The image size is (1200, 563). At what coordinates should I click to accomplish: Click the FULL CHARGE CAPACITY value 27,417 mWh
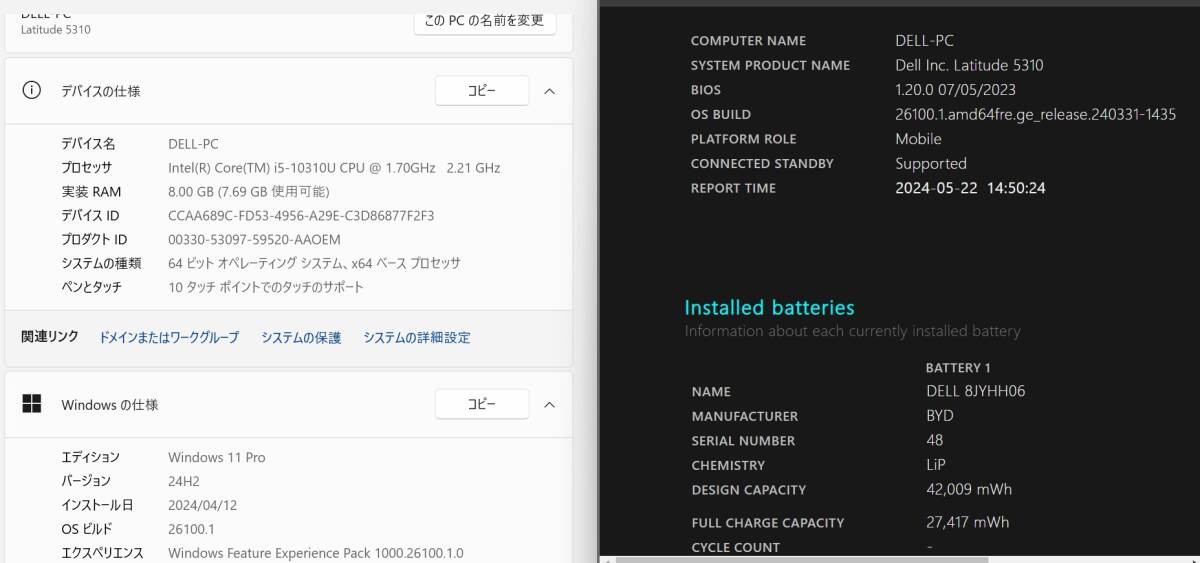(x=967, y=522)
